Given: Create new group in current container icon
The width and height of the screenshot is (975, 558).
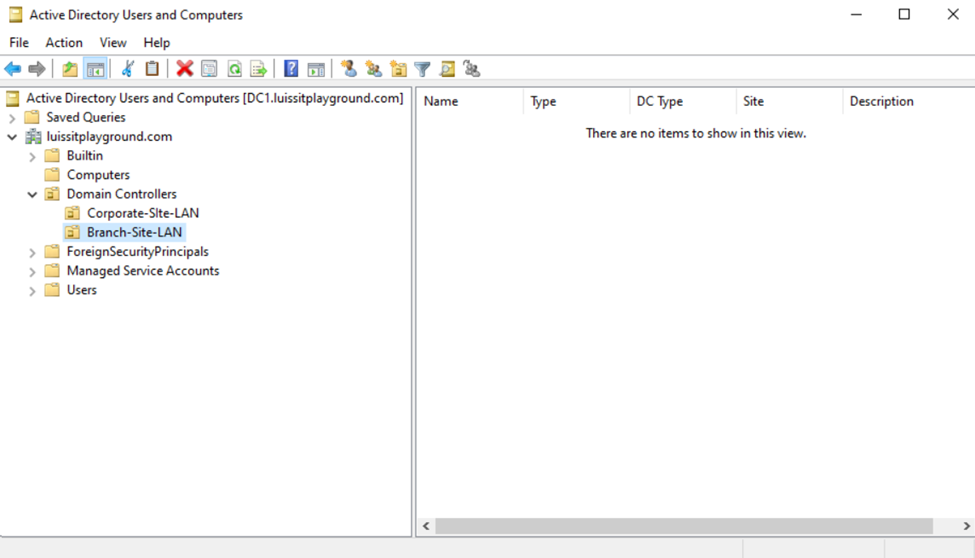Looking at the screenshot, I should [373, 69].
